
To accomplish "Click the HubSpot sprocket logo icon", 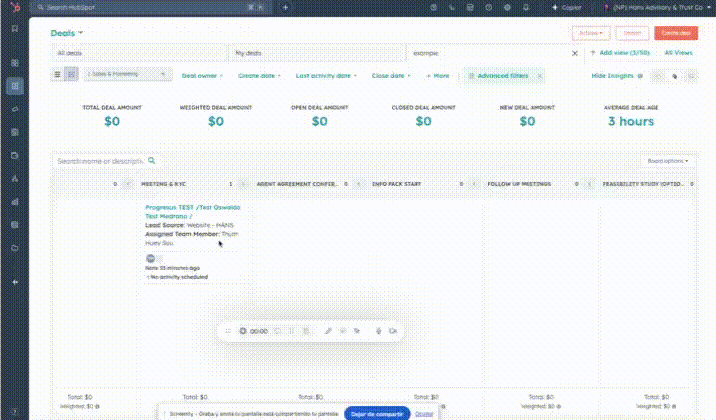I will (14, 6).
